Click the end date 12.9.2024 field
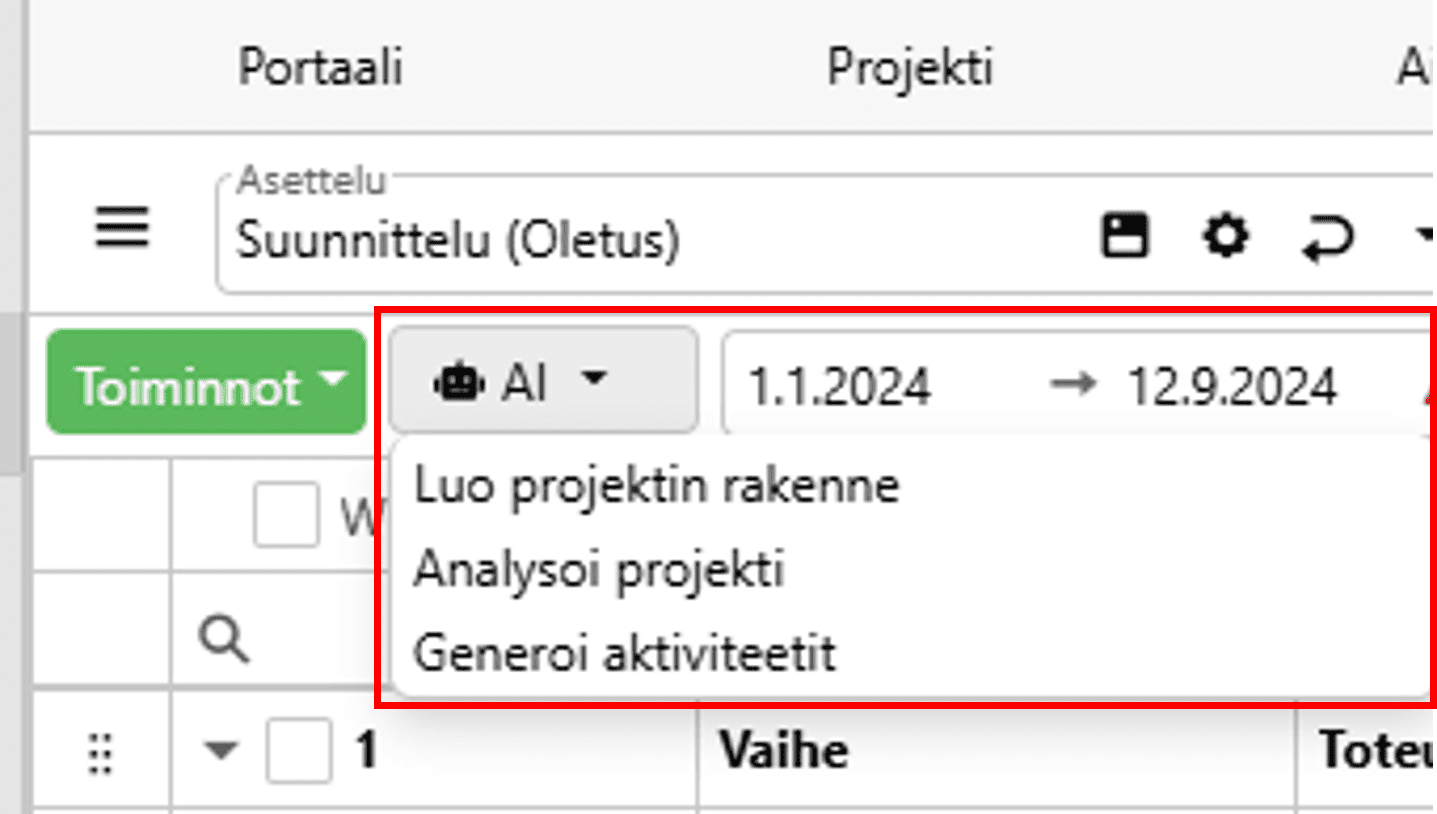This screenshot has height=814, width=1437. pyautogui.click(x=1232, y=386)
